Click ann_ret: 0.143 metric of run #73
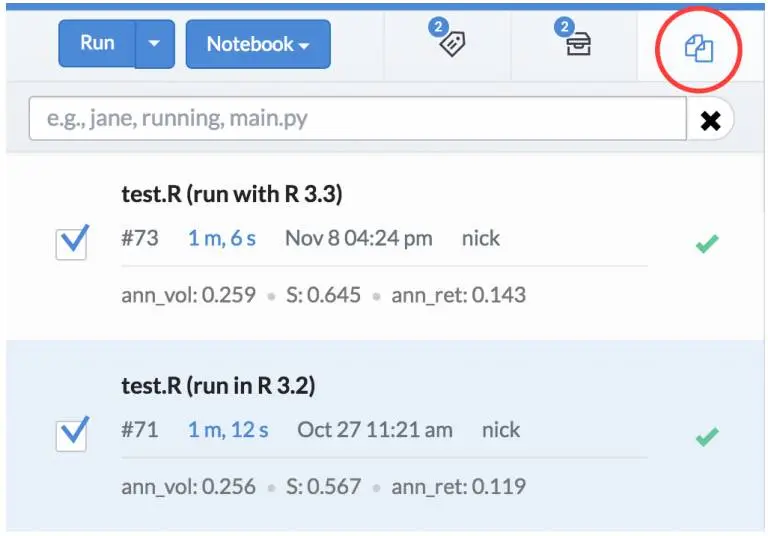 (458, 295)
